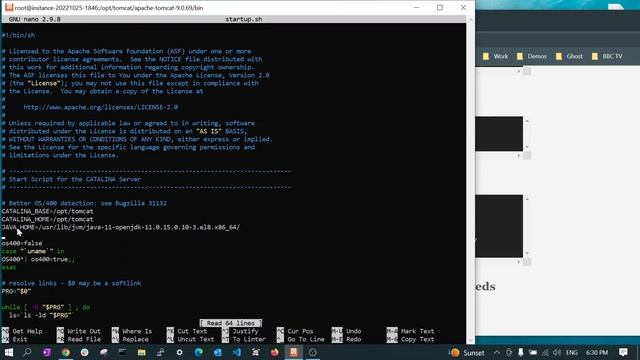
Task: Click the terminal window's title bar icon
Action: point(9,7)
